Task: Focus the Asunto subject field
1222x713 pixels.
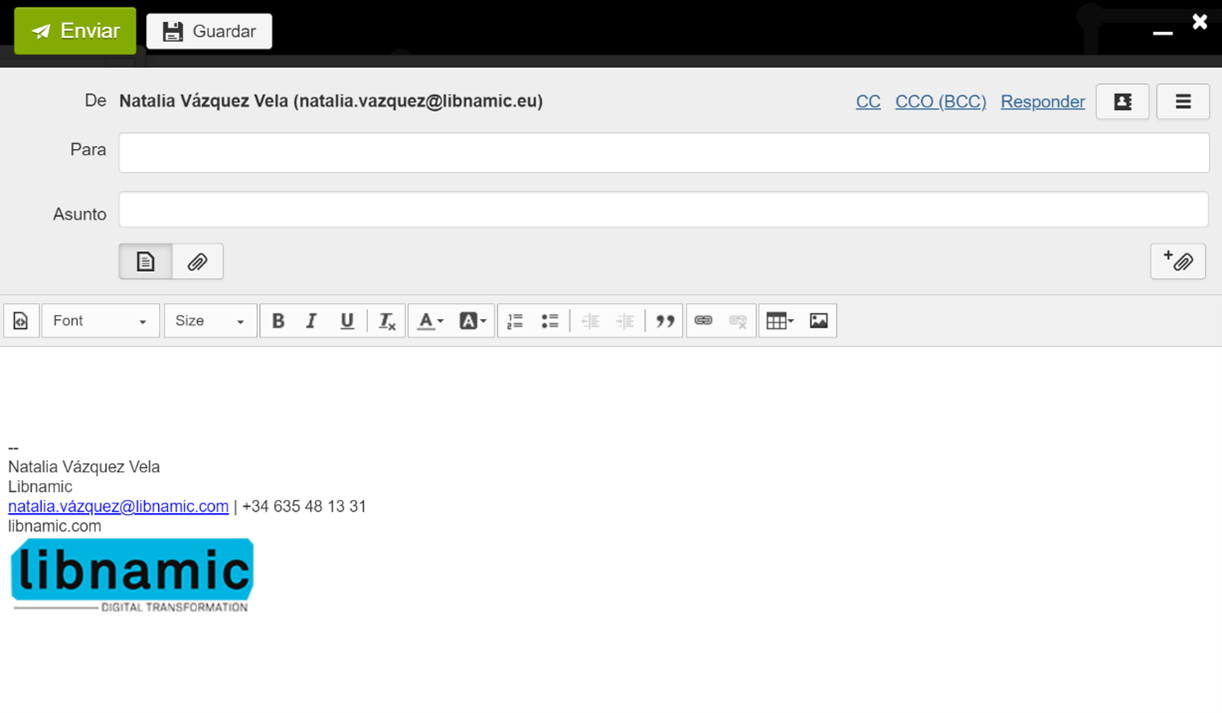Action: point(664,210)
